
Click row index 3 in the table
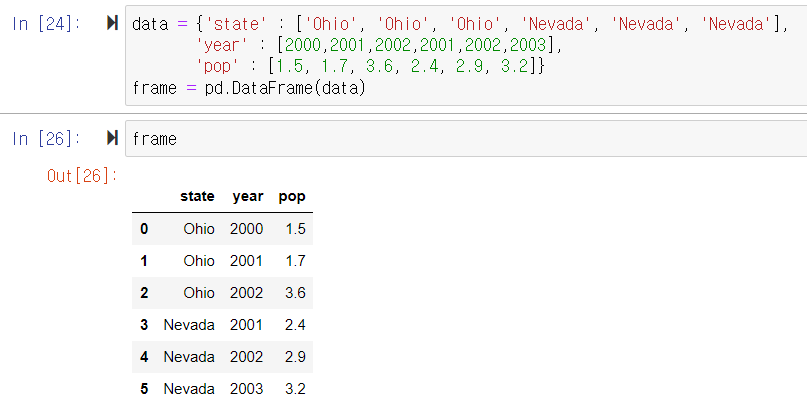point(144,325)
